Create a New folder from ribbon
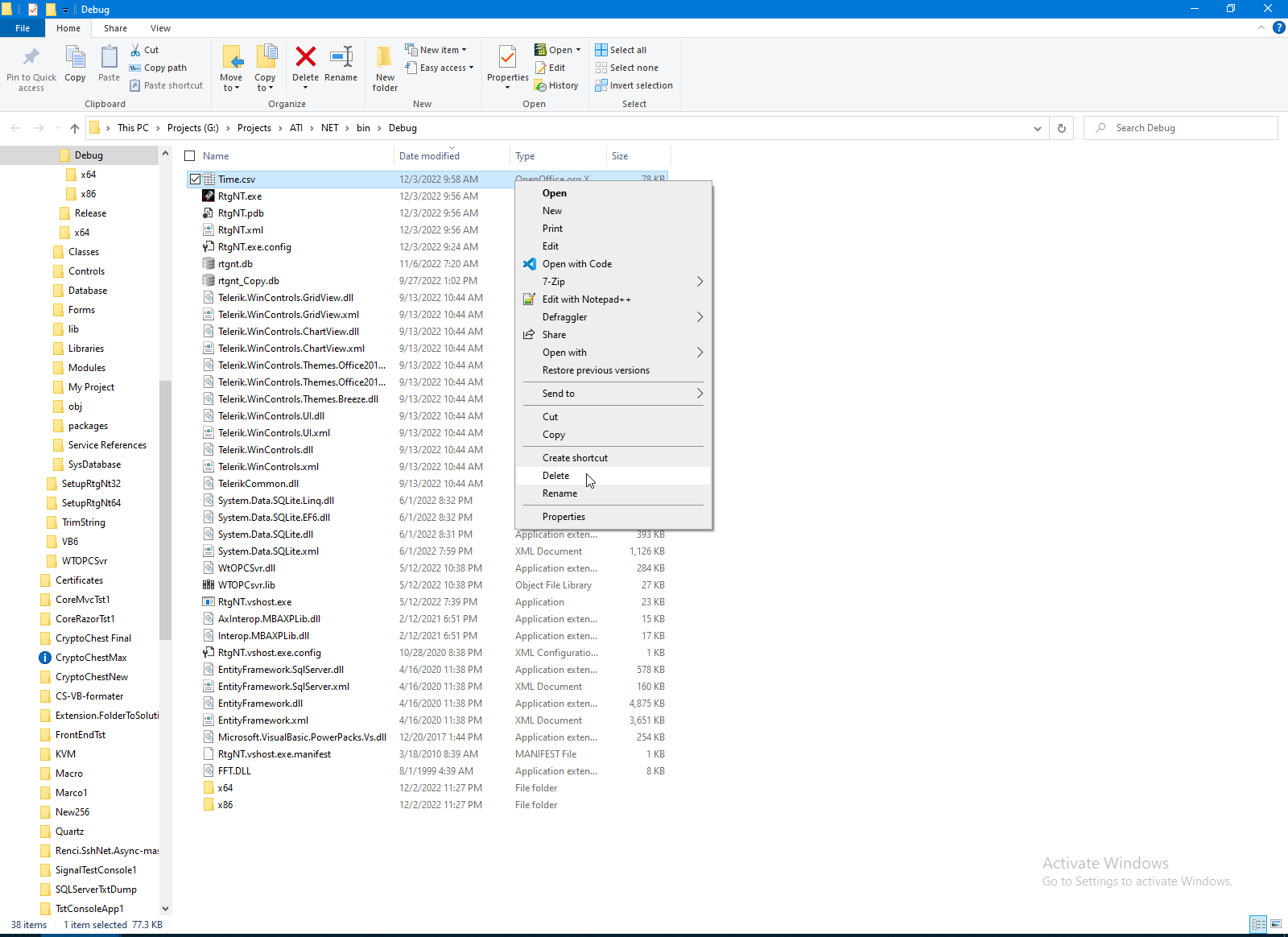The width and height of the screenshot is (1288, 937). point(385,68)
